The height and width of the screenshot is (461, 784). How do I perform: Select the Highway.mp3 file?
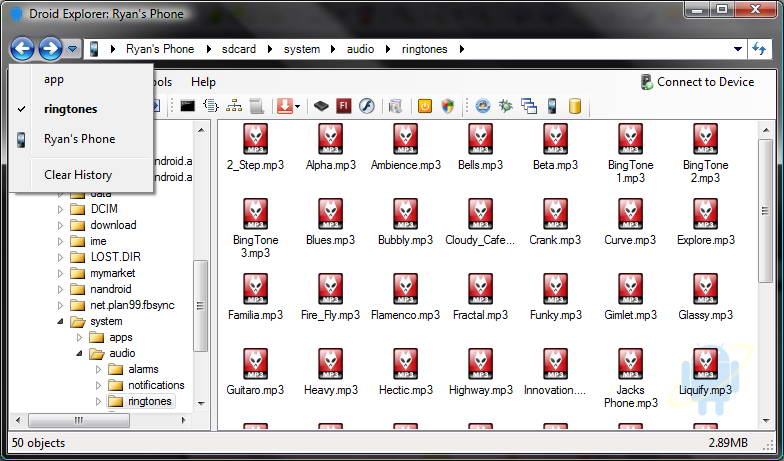[x=480, y=372]
